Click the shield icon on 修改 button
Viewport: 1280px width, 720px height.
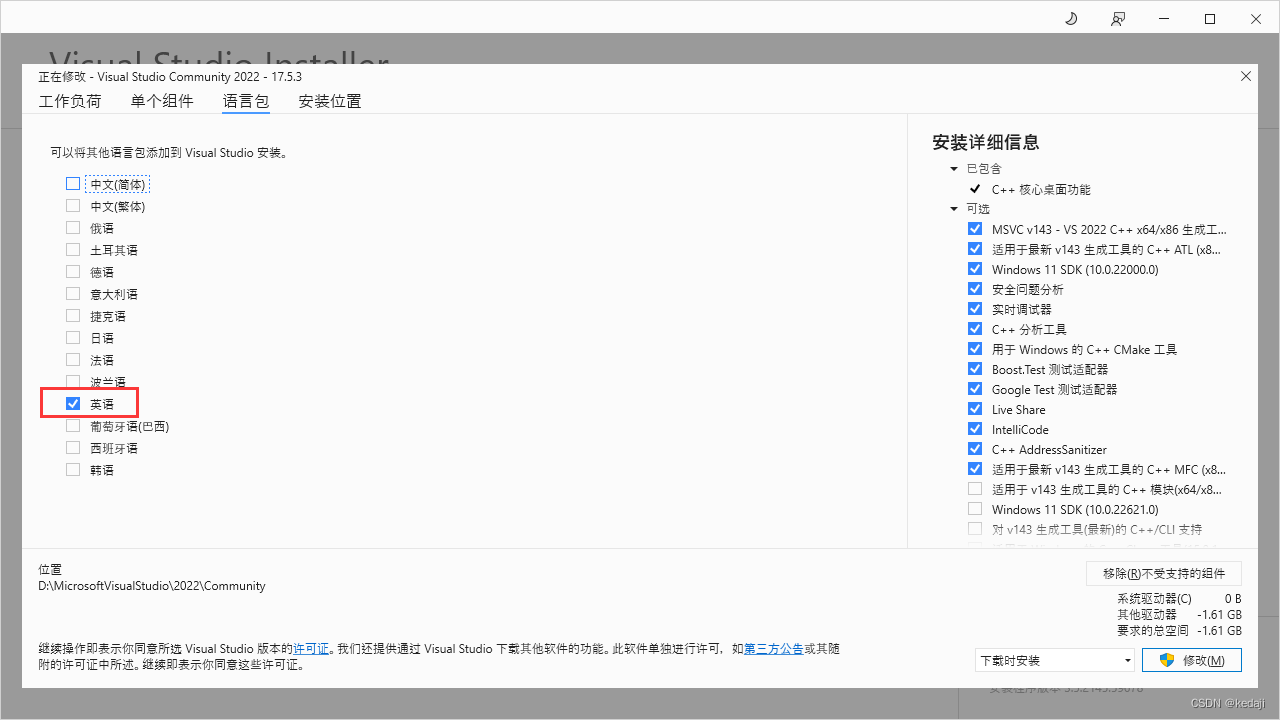[1166, 660]
